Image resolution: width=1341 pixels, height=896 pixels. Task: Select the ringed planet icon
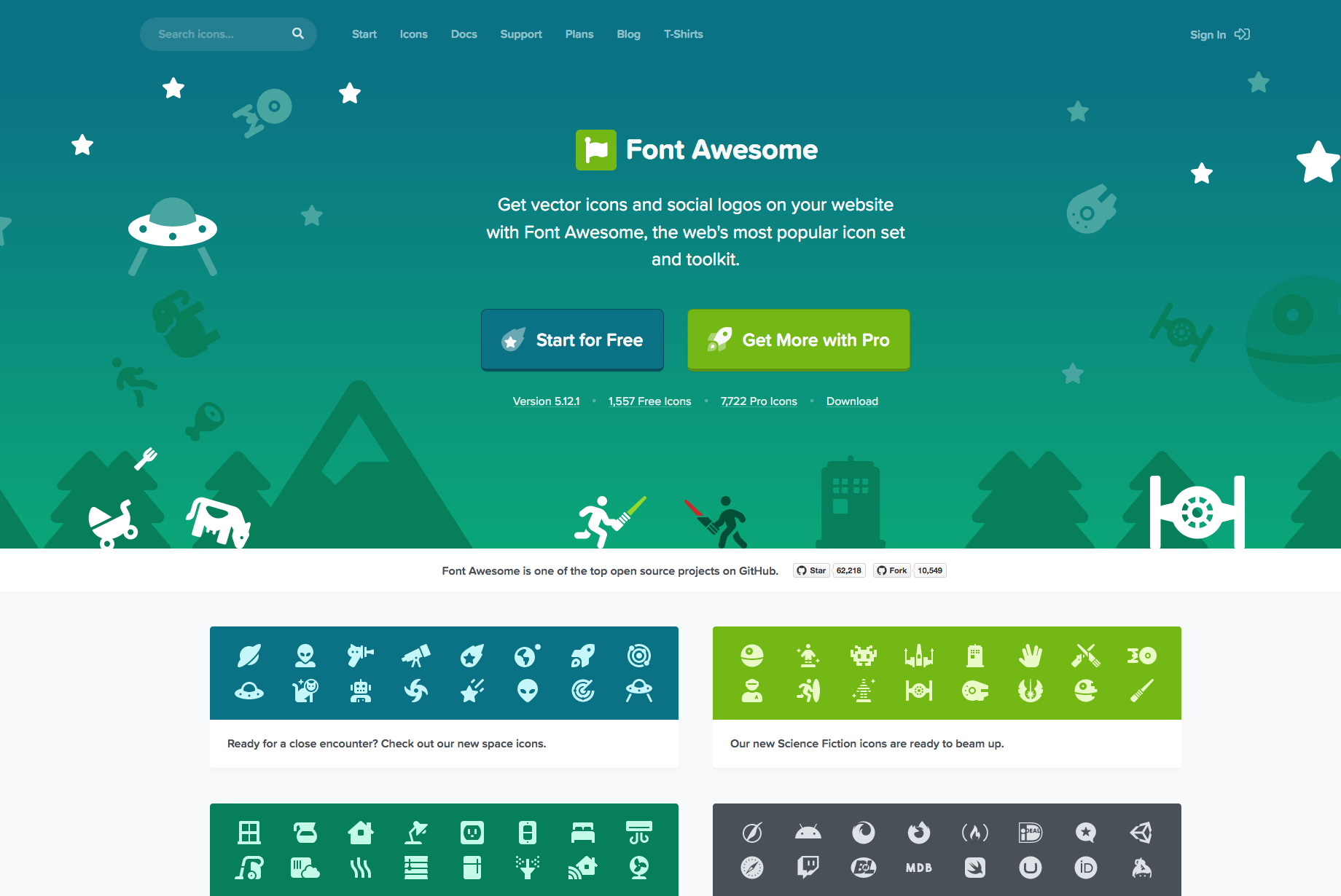point(249,656)
